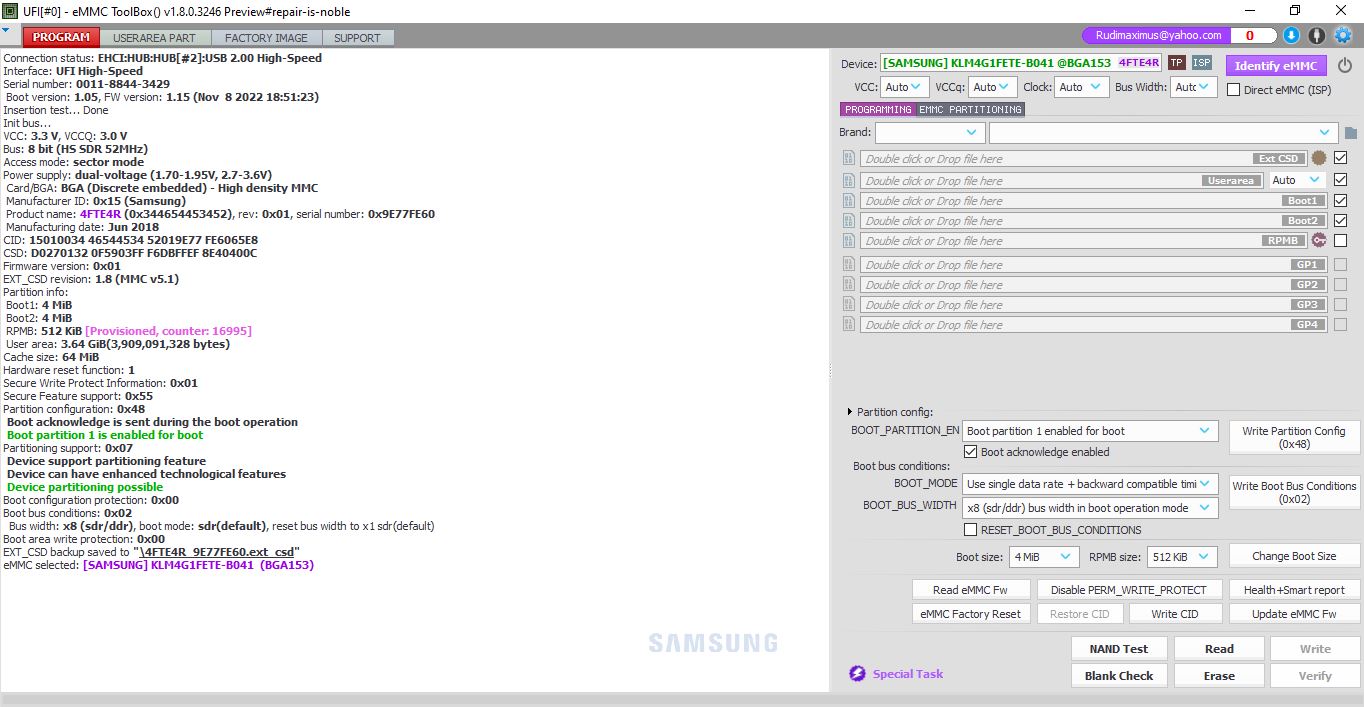Click the Special Task lightning icon
The height and width of the screenshot is (707, 1364).
coord(857,674)
